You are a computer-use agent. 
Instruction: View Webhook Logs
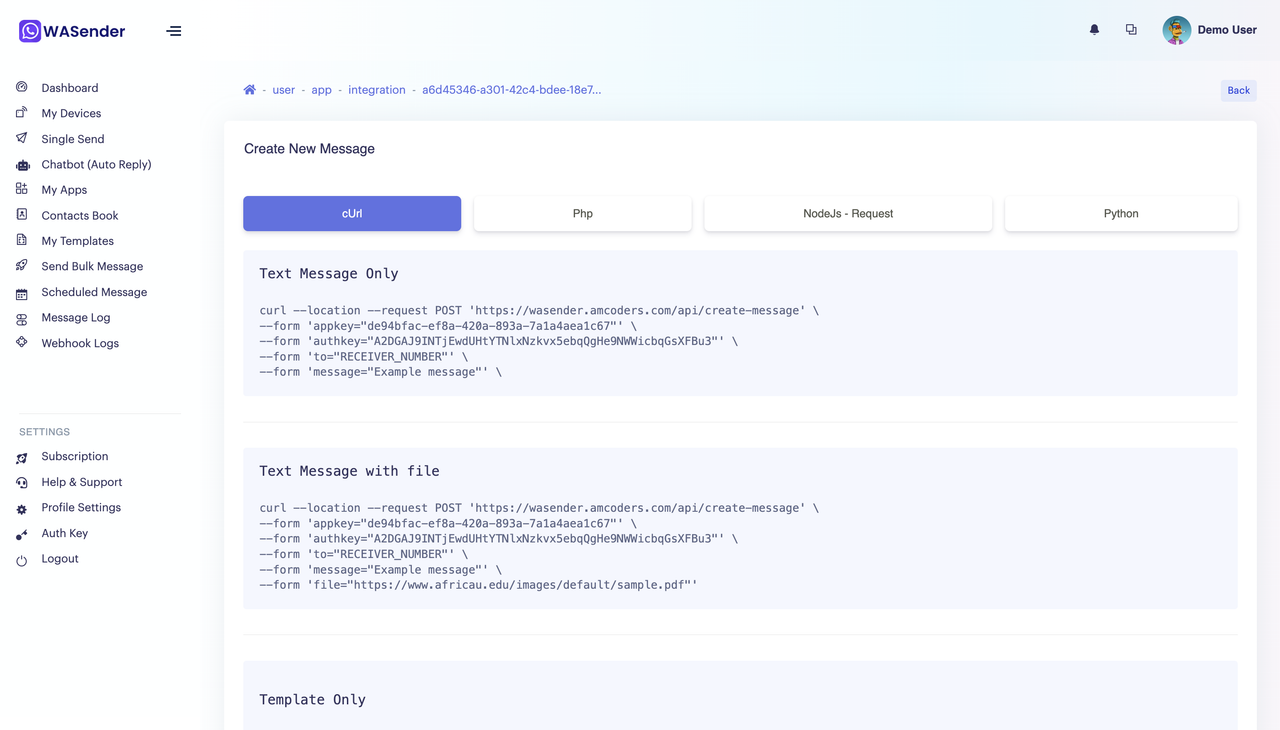coord(80,343)
